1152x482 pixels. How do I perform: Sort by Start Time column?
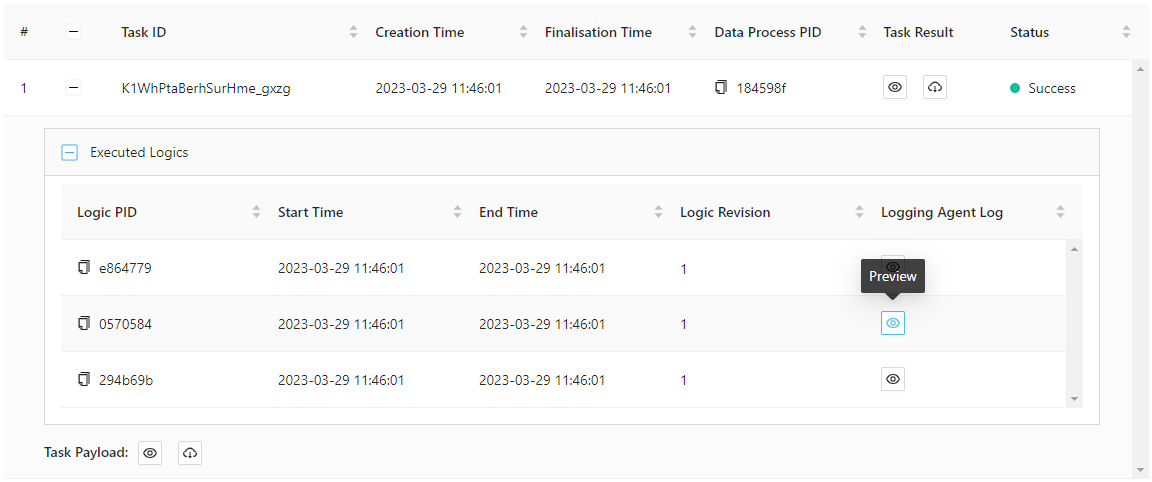pos(457,212)
